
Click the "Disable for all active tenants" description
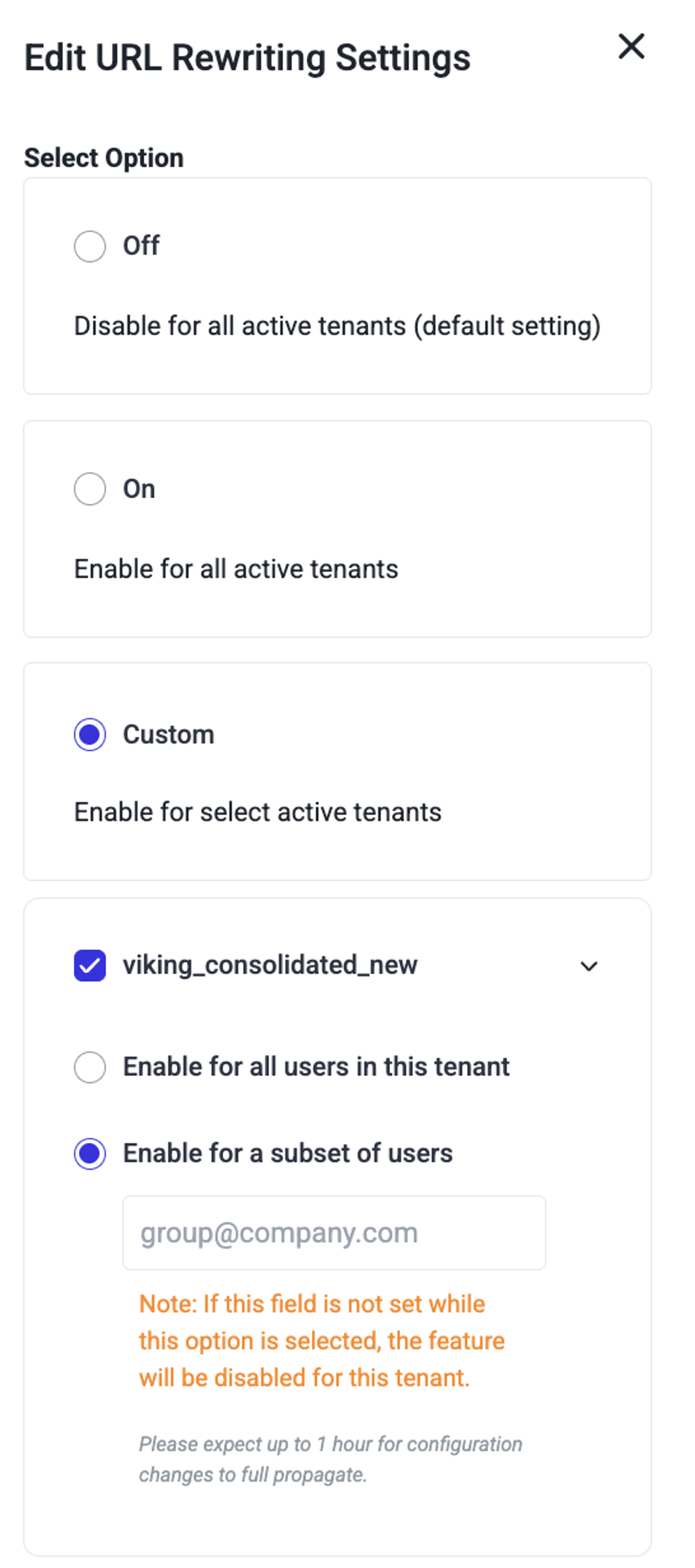tap(337, 326)
